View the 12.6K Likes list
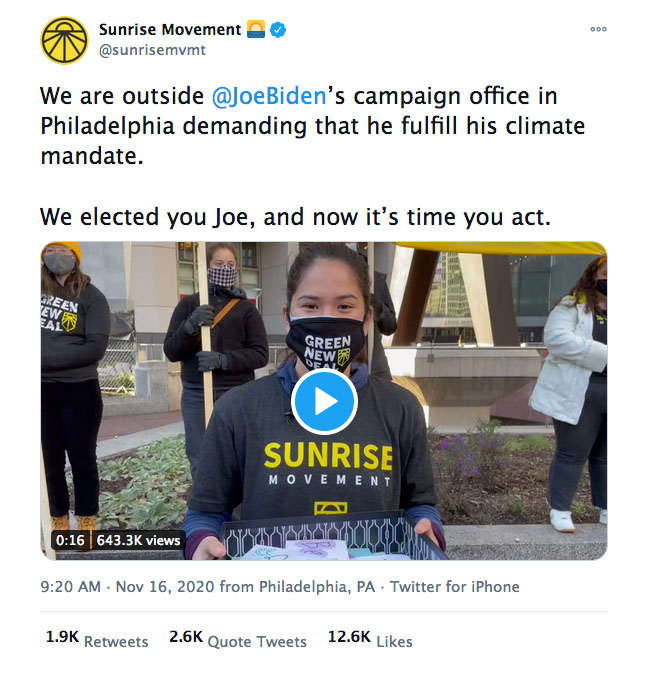Viewport: 650px width, 675px height. (370, 638)
